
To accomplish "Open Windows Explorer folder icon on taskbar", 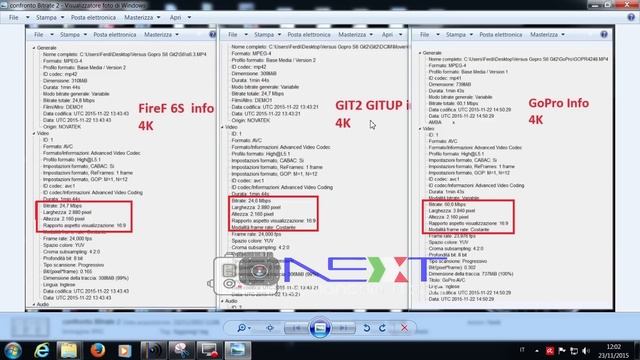I will coord(69,350).
